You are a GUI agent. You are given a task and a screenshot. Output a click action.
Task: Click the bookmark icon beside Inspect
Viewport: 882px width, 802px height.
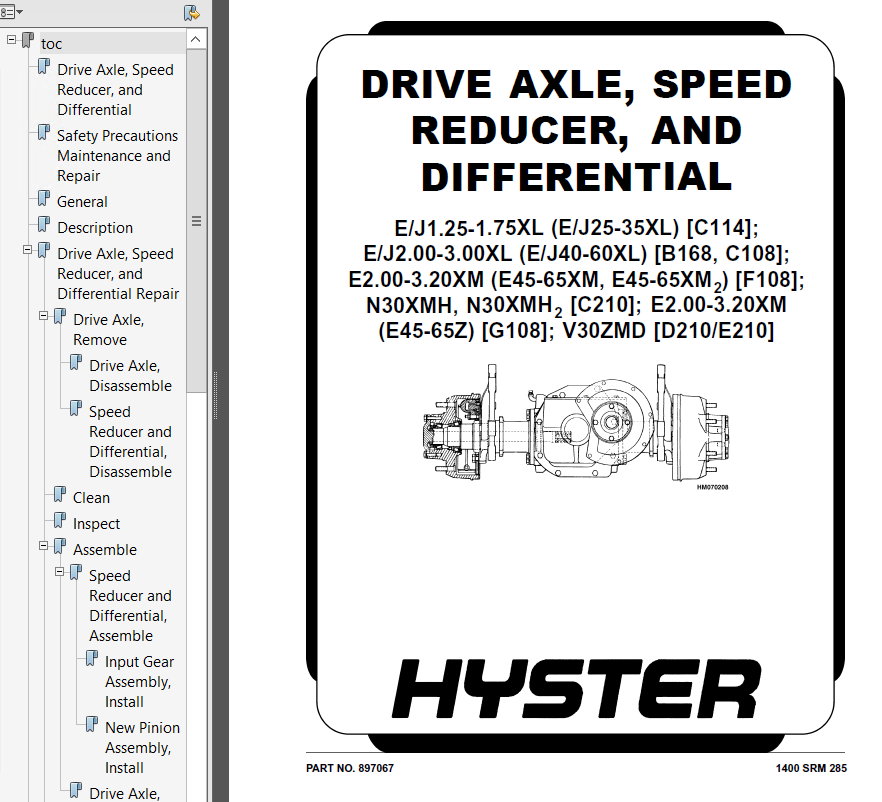tap(60, 520)
